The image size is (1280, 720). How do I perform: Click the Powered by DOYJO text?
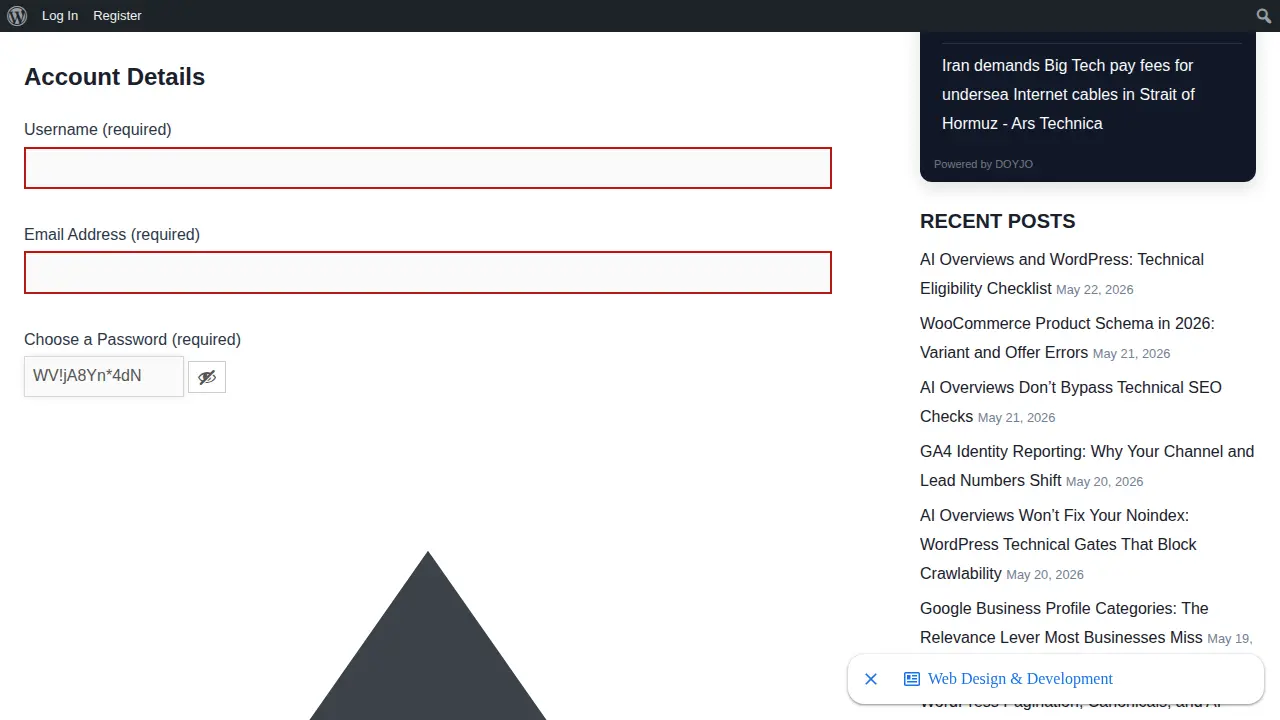(x=983, y=164)
